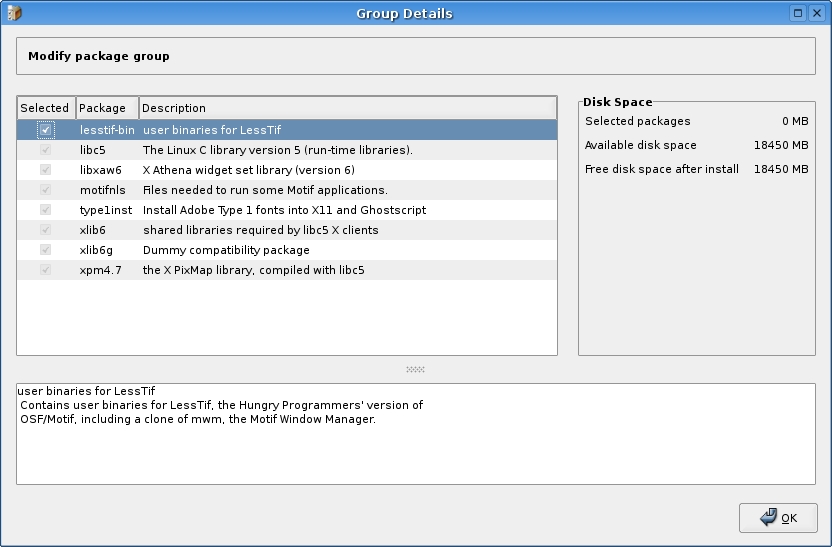Image resolution: width=832 pixels, height=547 pixels.
Task: Sort list by Selected column header
Action: (x=45, y=108)
